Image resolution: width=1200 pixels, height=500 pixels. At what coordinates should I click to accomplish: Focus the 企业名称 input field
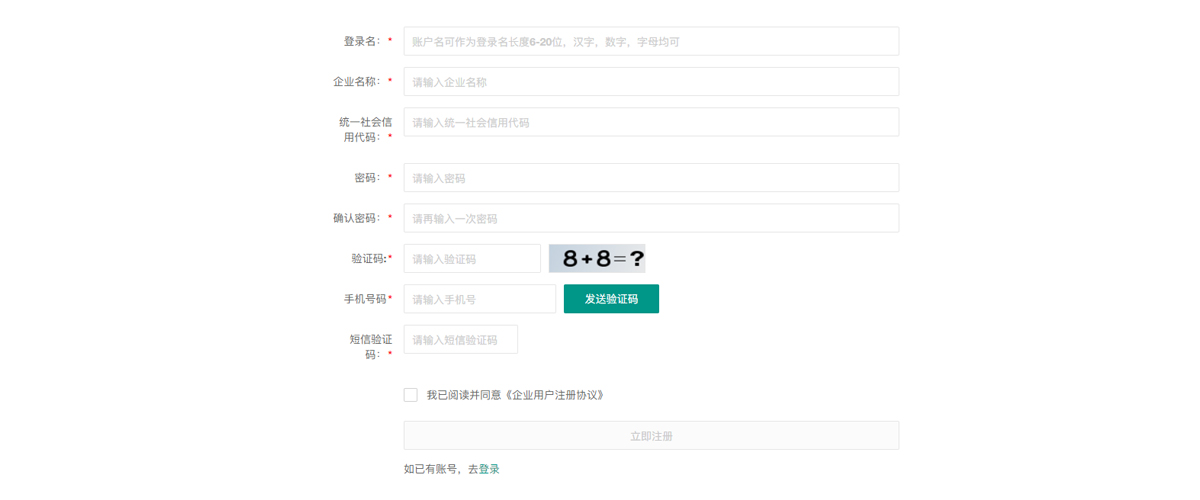[x=651, y=82]
